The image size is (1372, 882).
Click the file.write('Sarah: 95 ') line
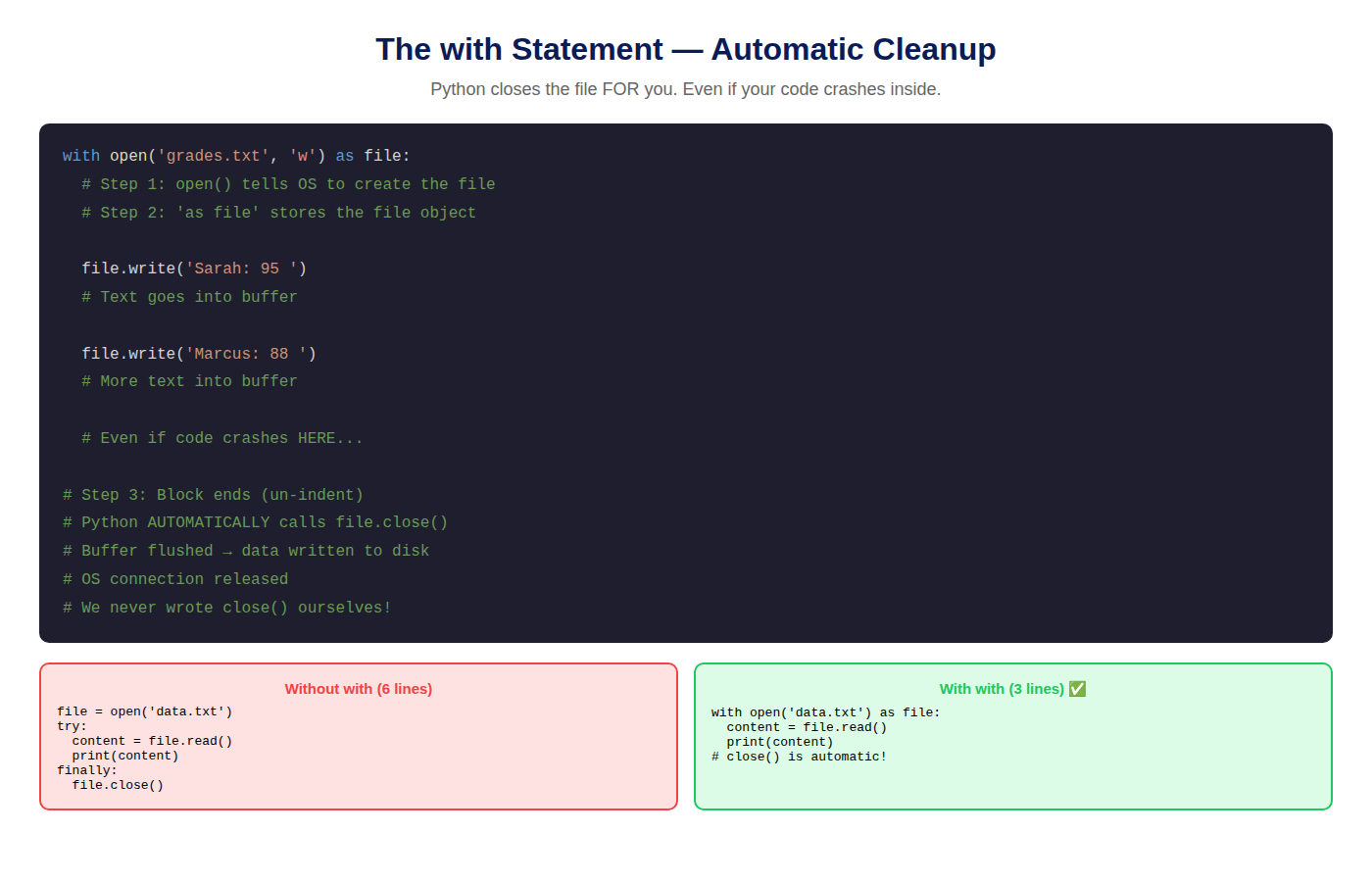[194, 269]
